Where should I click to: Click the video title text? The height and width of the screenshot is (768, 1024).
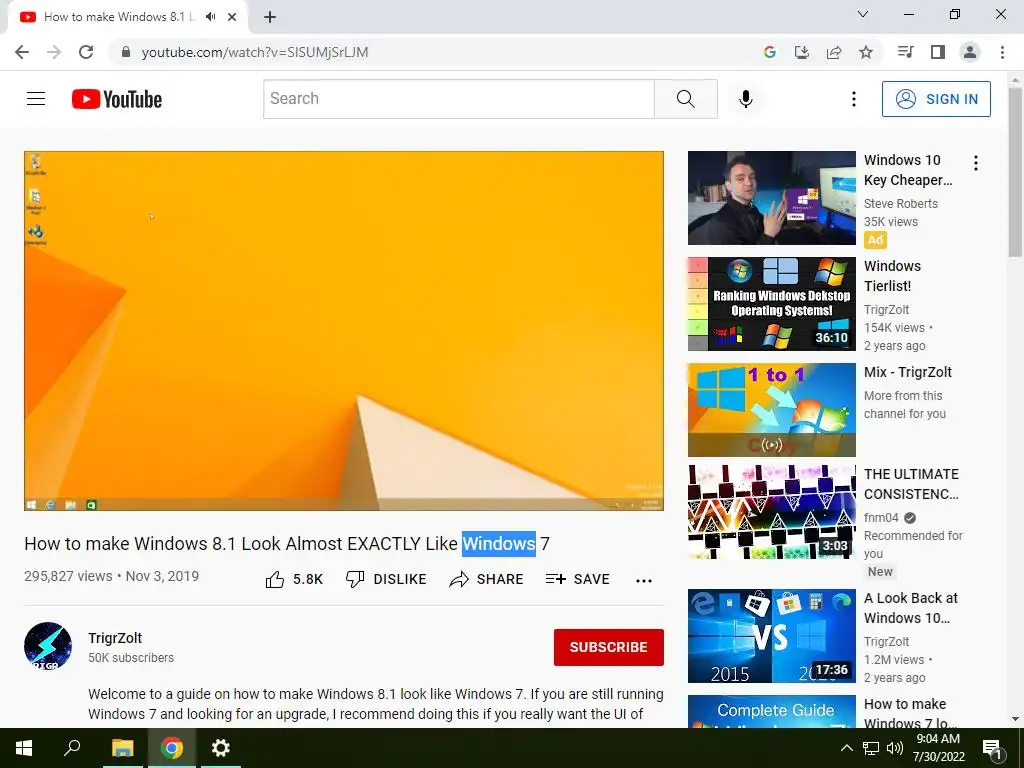[x=287, y=543]
